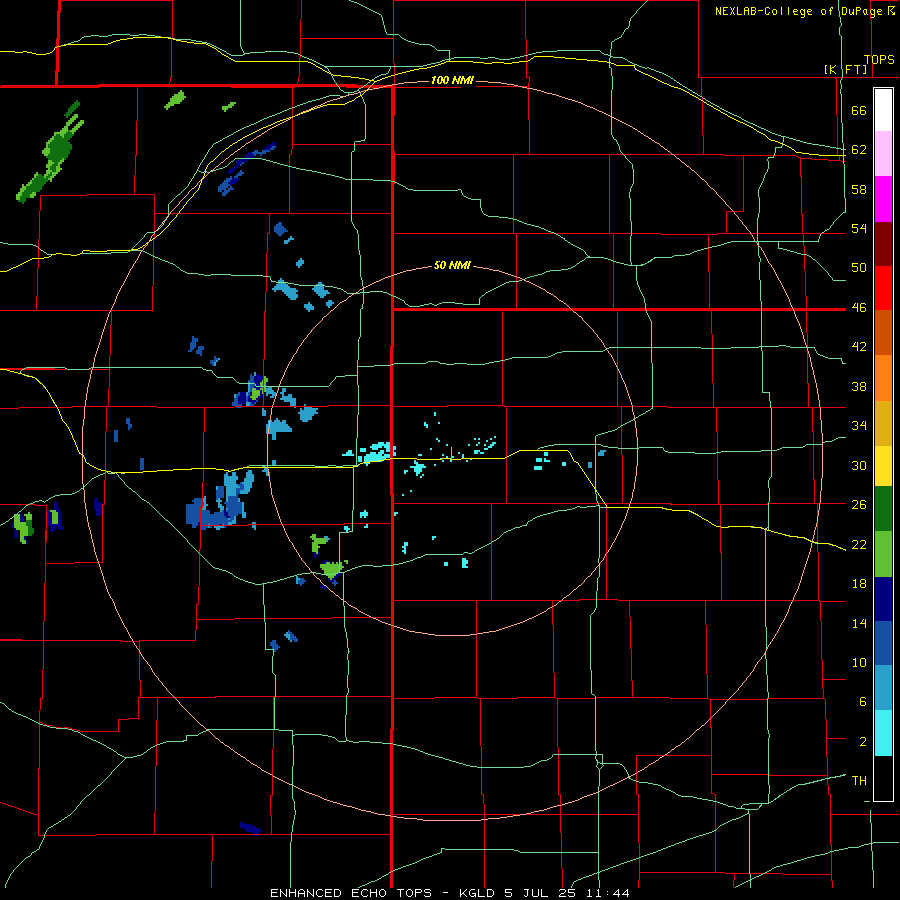Click the legend value 62
Image resolution: width=900 pixels, height=900 pixels.
click(x=859, y=150)
